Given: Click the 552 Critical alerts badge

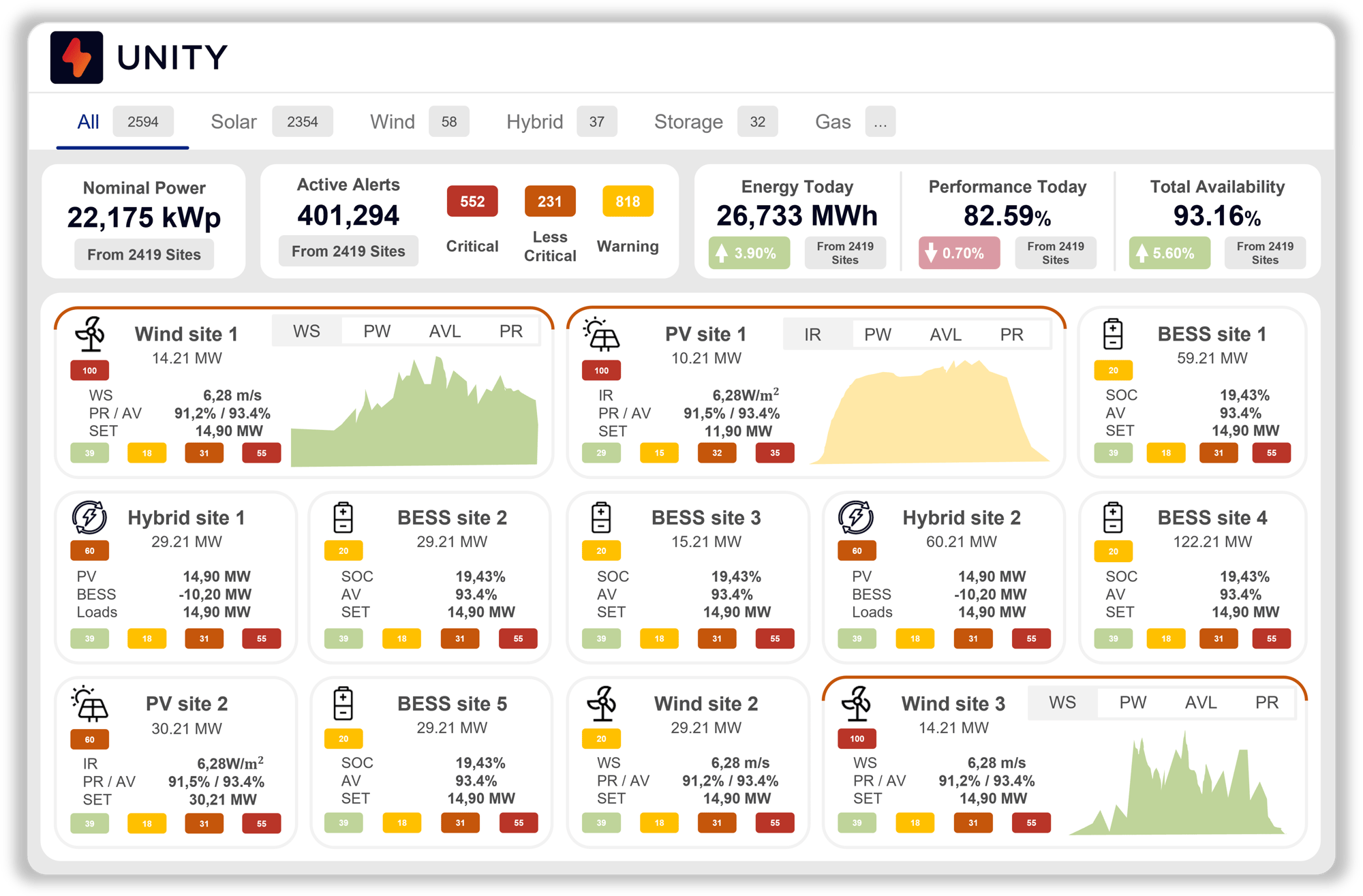Looking at the screenshot, I should [472, 202].
